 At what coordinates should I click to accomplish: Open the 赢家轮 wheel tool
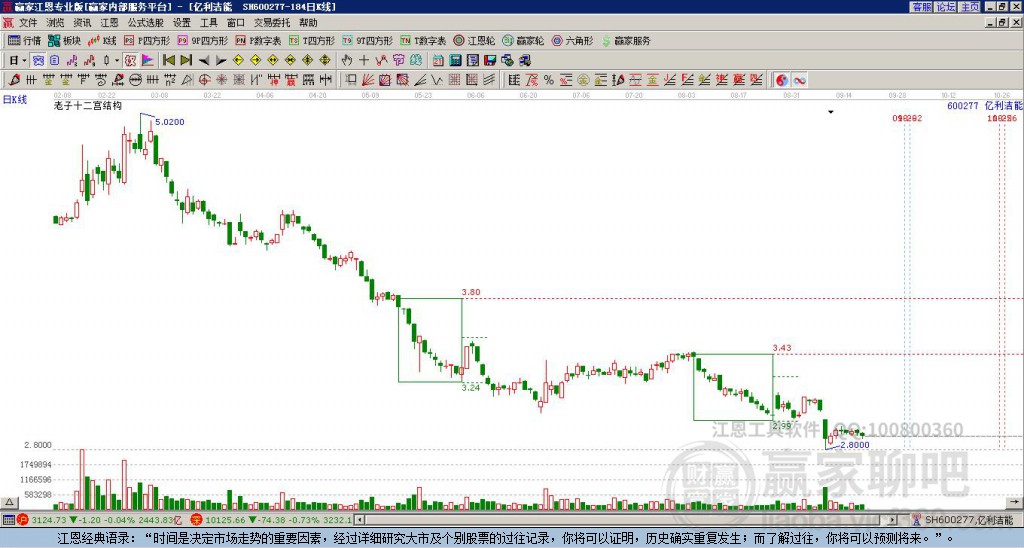pyautogui.click(x=524, y=40)
